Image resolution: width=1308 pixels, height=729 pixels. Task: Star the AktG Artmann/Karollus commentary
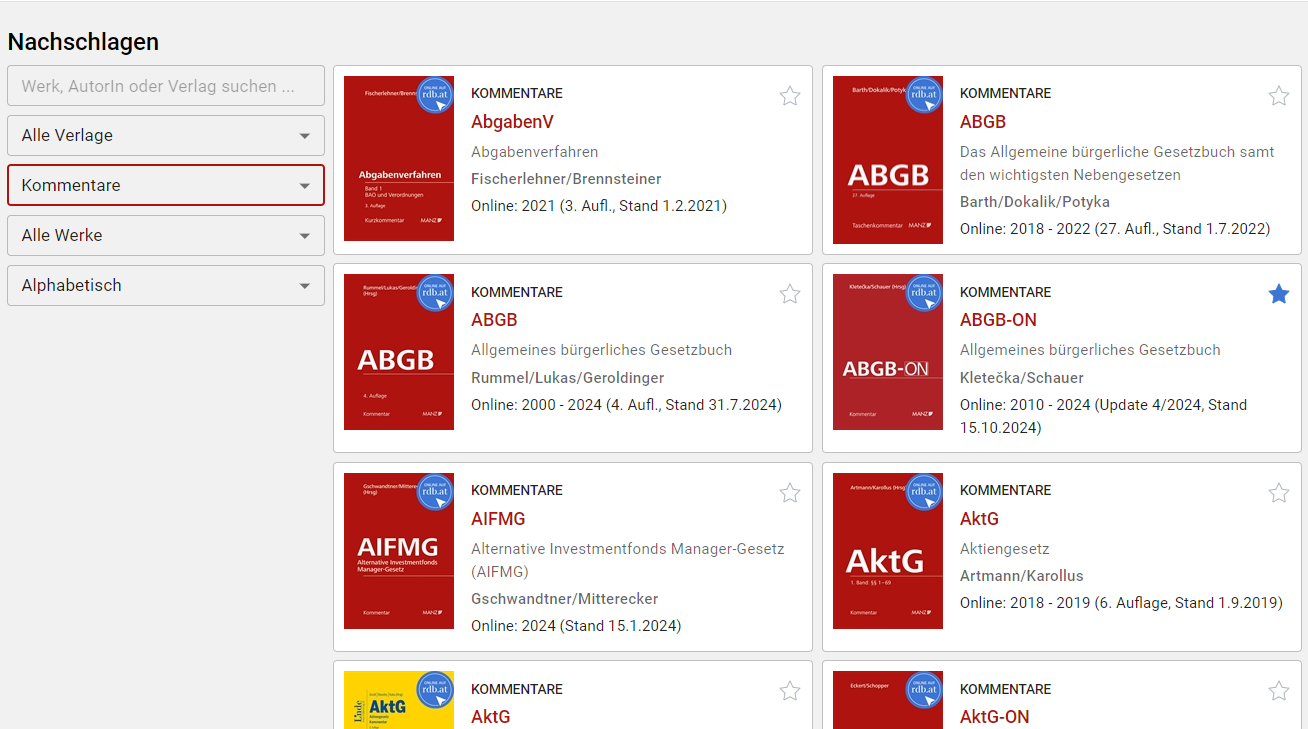tap(1279, 493)
